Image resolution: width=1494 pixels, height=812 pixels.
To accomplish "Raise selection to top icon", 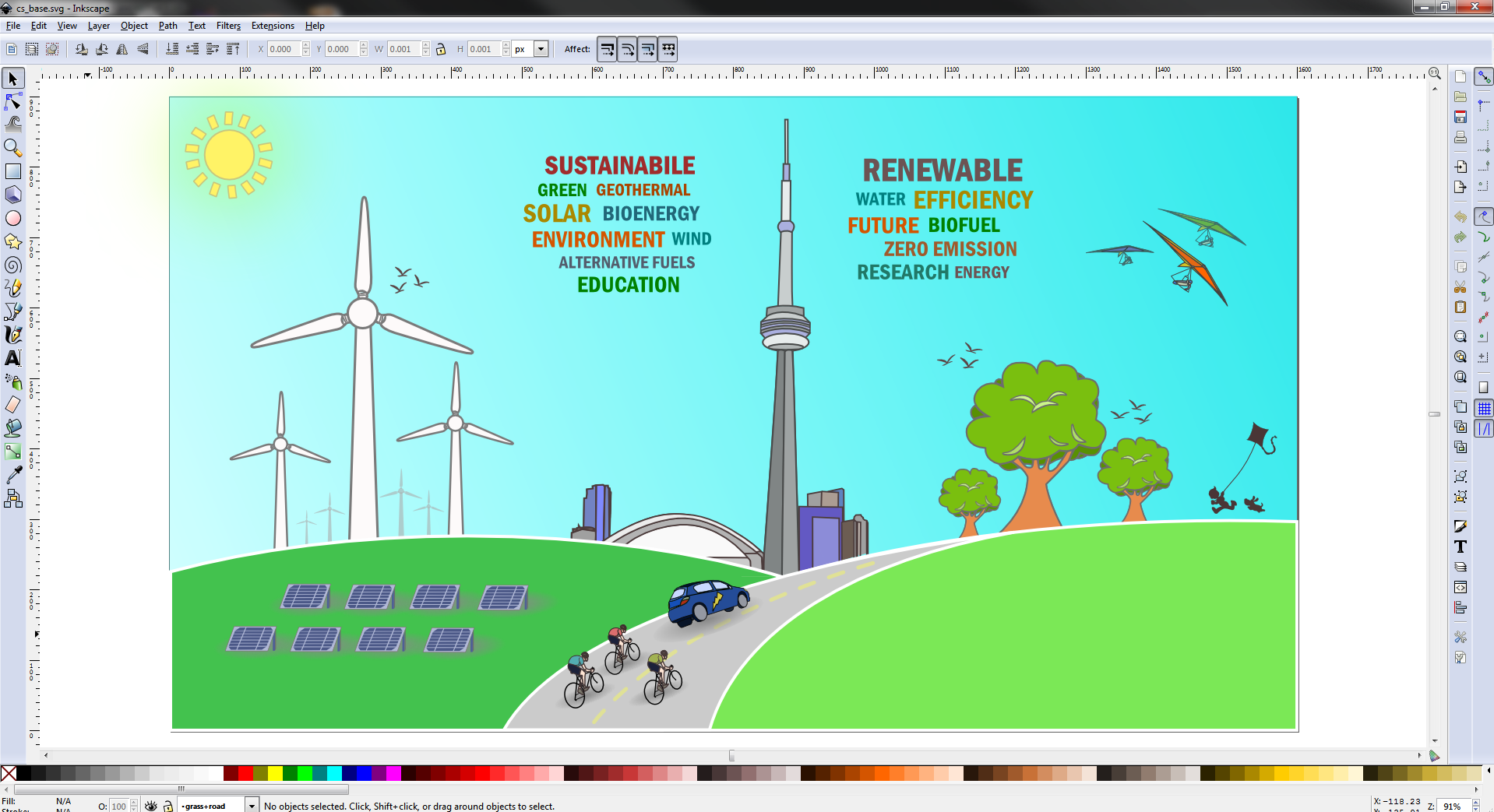I will [233, 49].
